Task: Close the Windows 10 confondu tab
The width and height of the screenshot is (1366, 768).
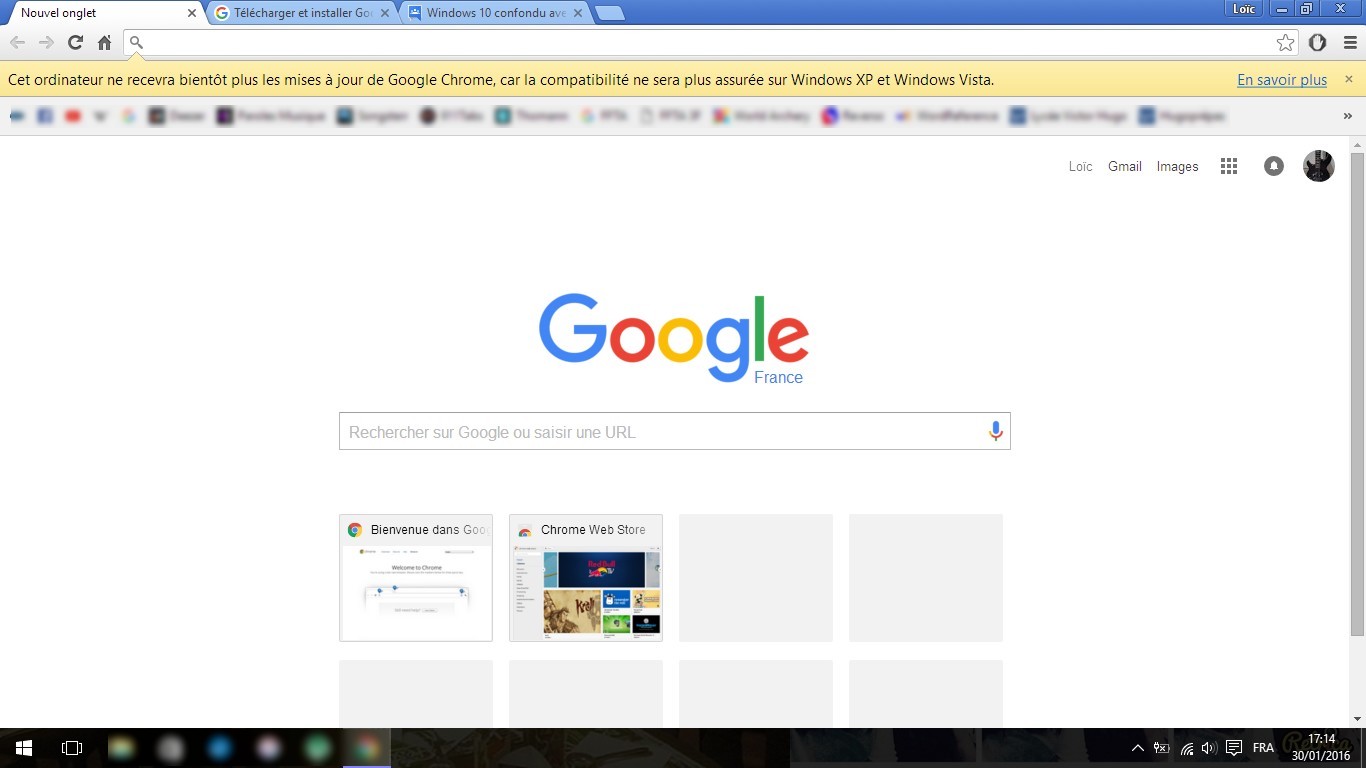Action: point(577,13)
